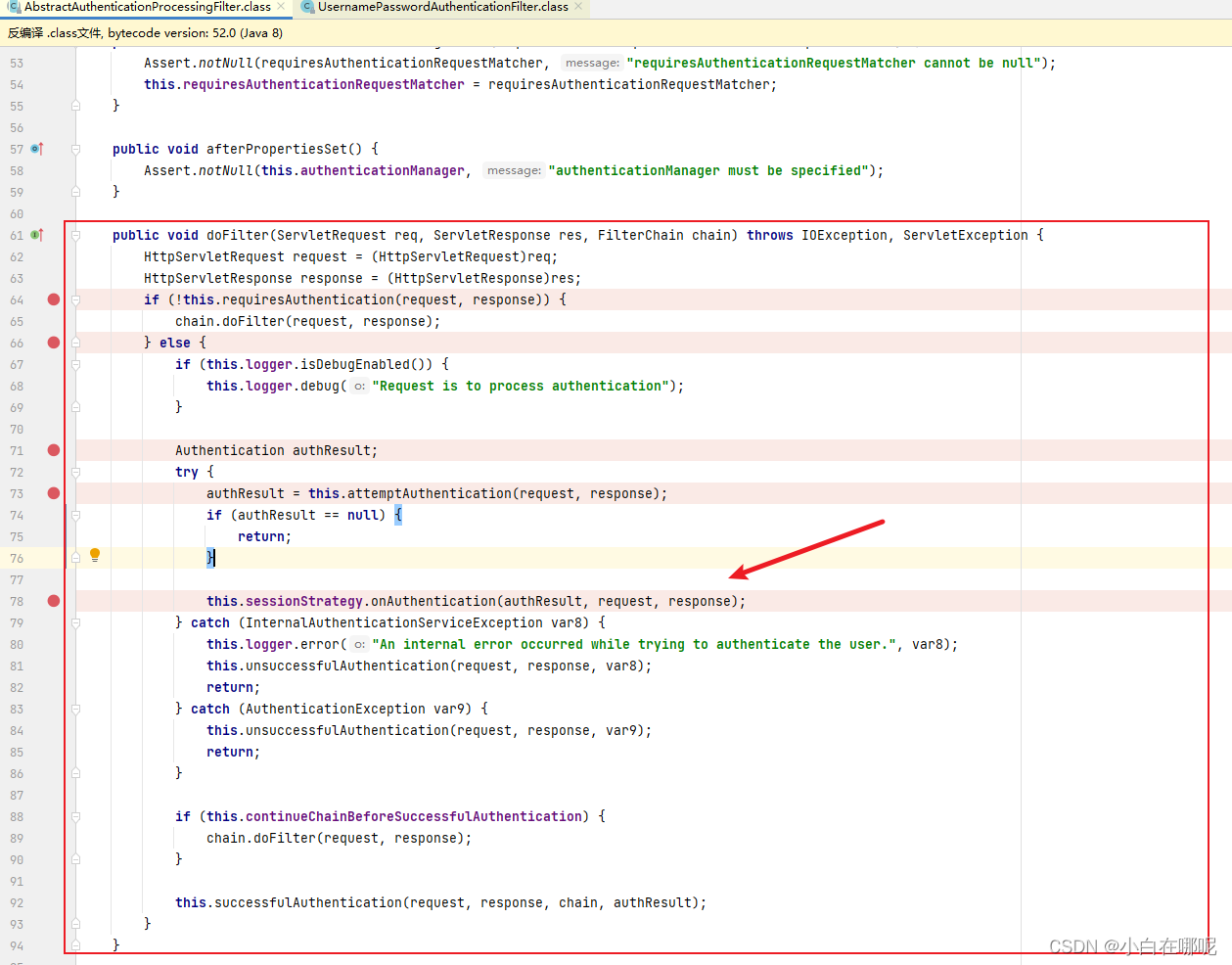Click the message: hint on line 53
This screenshot has height=965, width=1232.
(x=592, y=63)
